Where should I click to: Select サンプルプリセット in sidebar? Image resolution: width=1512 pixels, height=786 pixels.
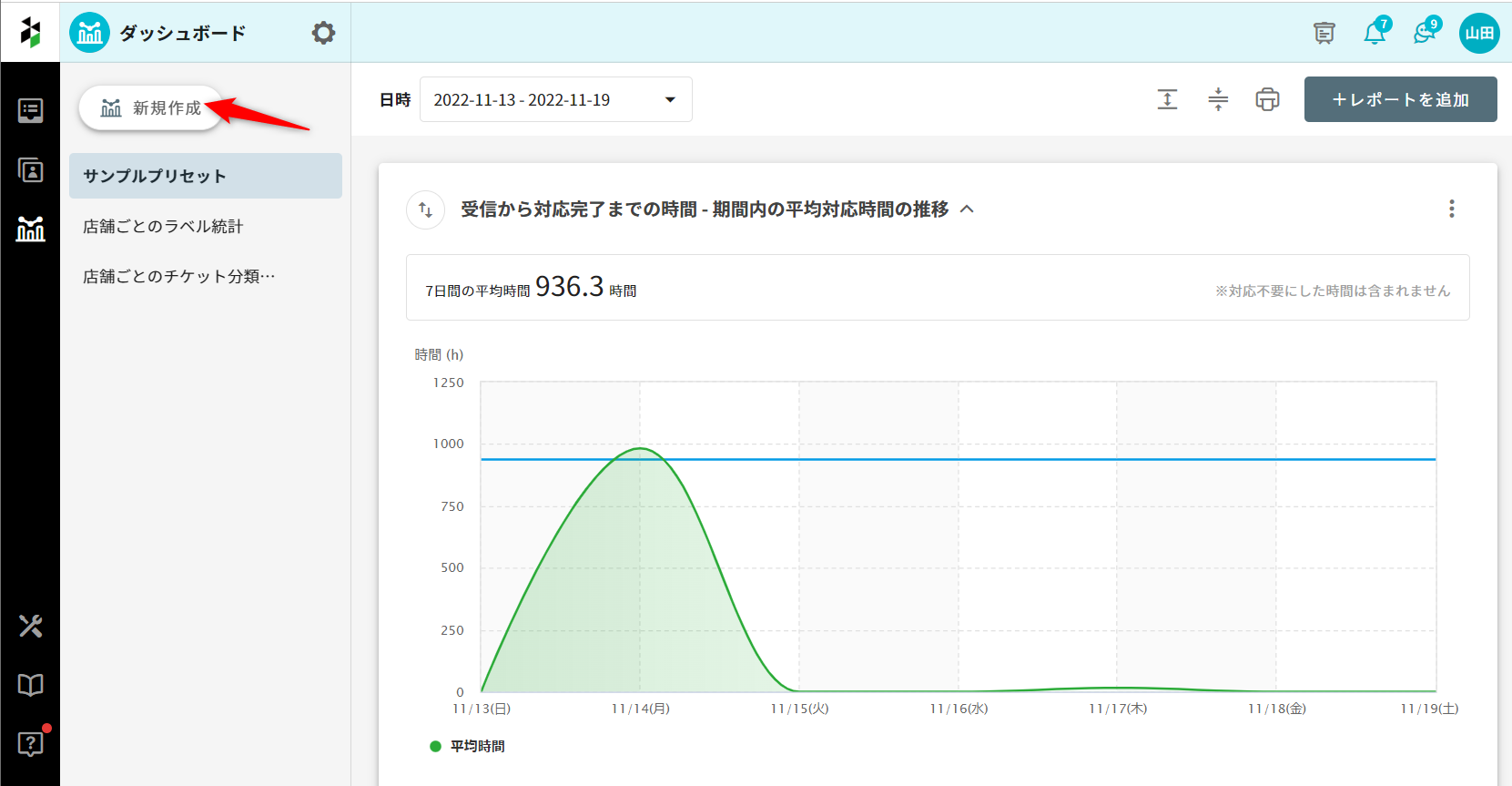(205, 176)
